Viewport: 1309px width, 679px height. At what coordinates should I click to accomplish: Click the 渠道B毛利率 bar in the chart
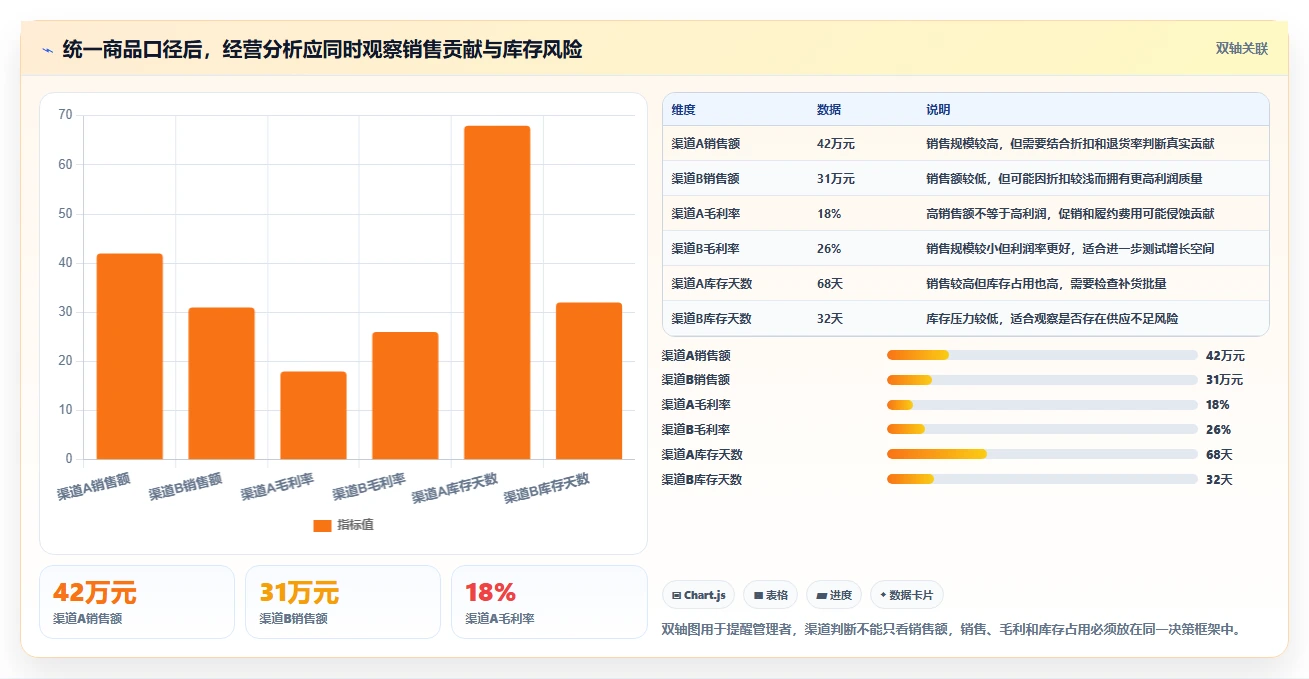pos(405,395)
